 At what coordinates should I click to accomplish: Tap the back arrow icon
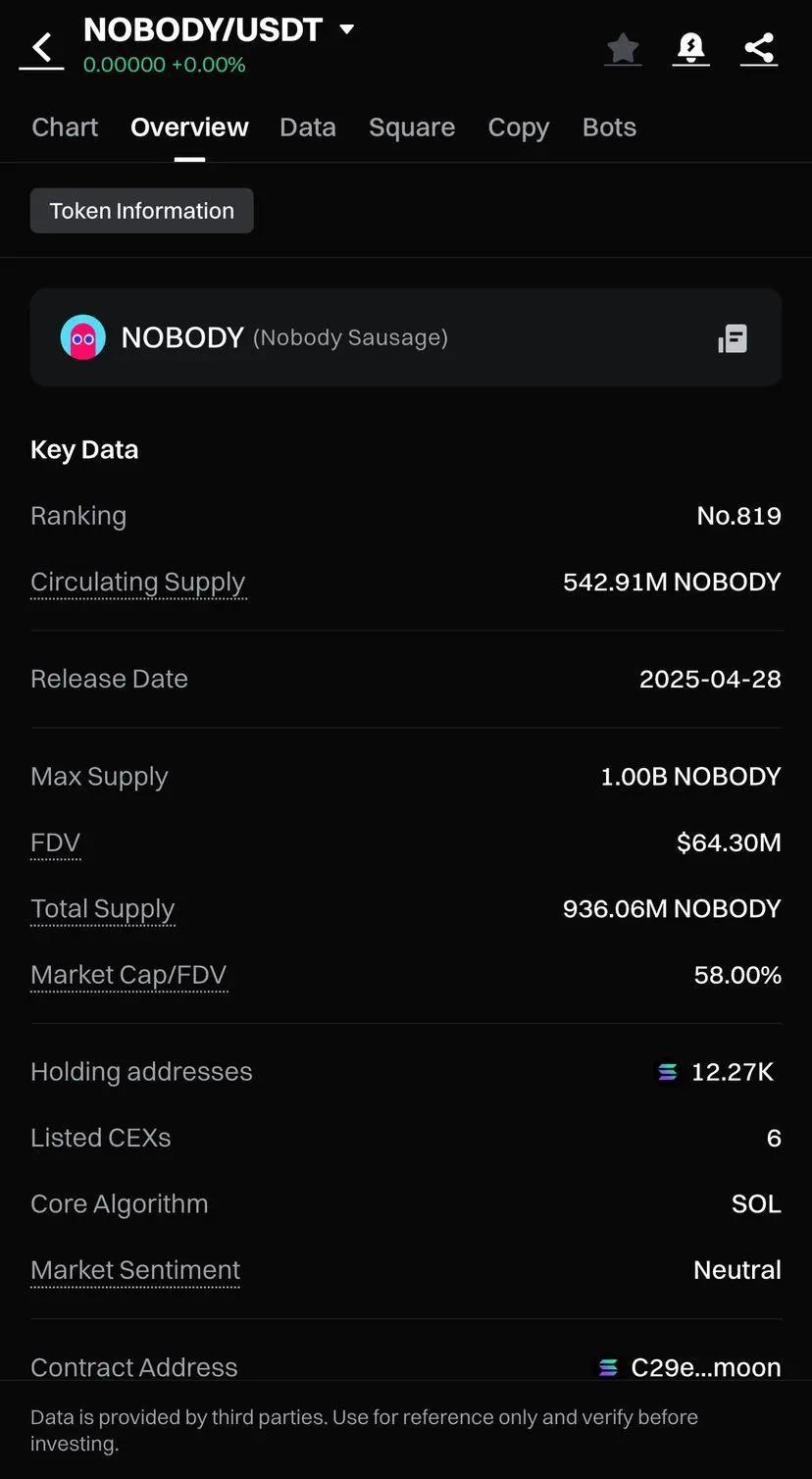click(41, 48)
